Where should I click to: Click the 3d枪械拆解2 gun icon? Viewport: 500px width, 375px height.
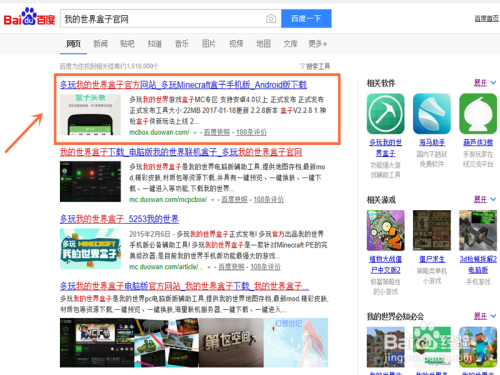[x=478, y=230]
